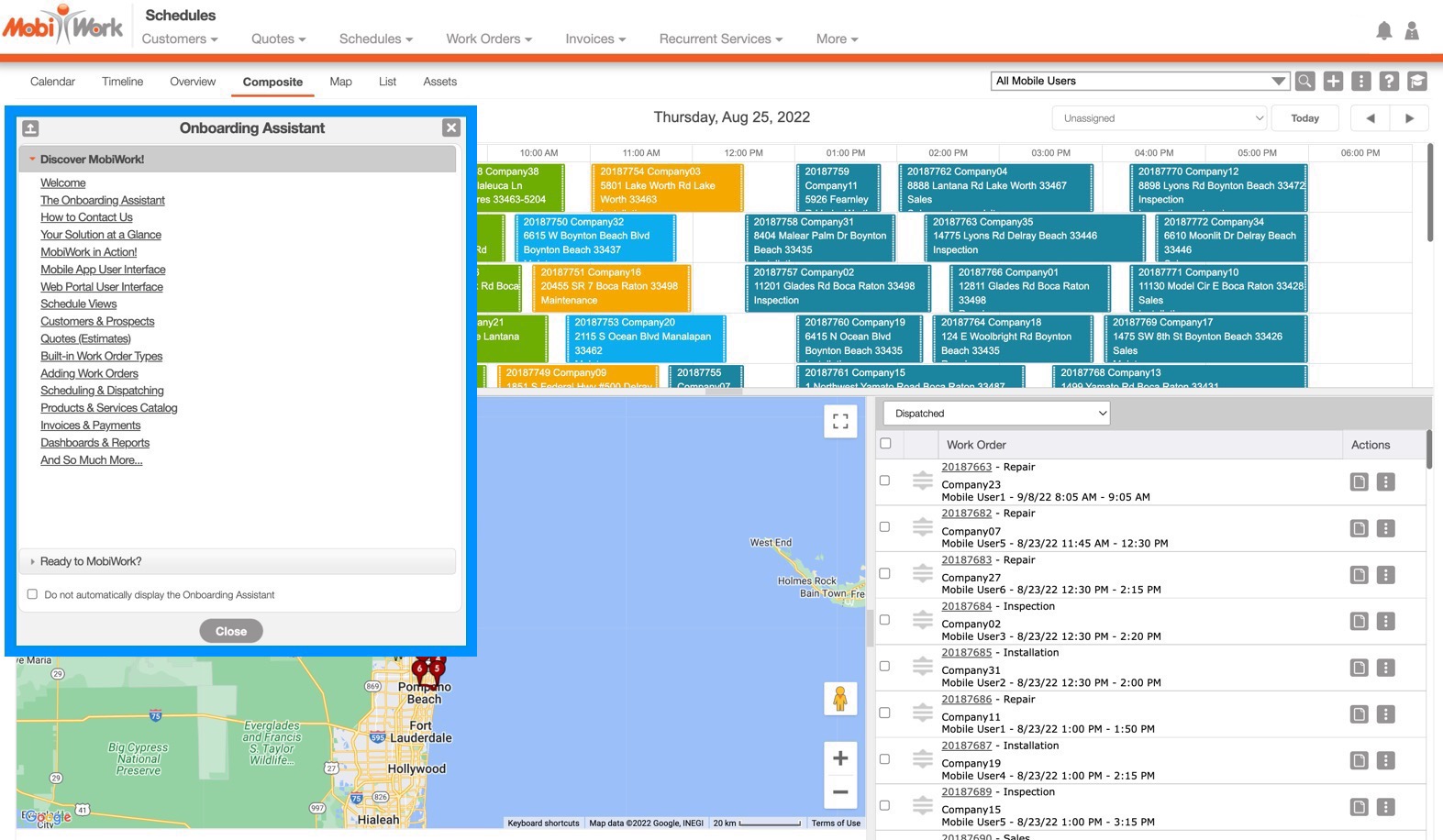This screenshot has width=1443, height=840.
Task: Click the search magnifier icon in toolbar
Action: (1304, 82)
